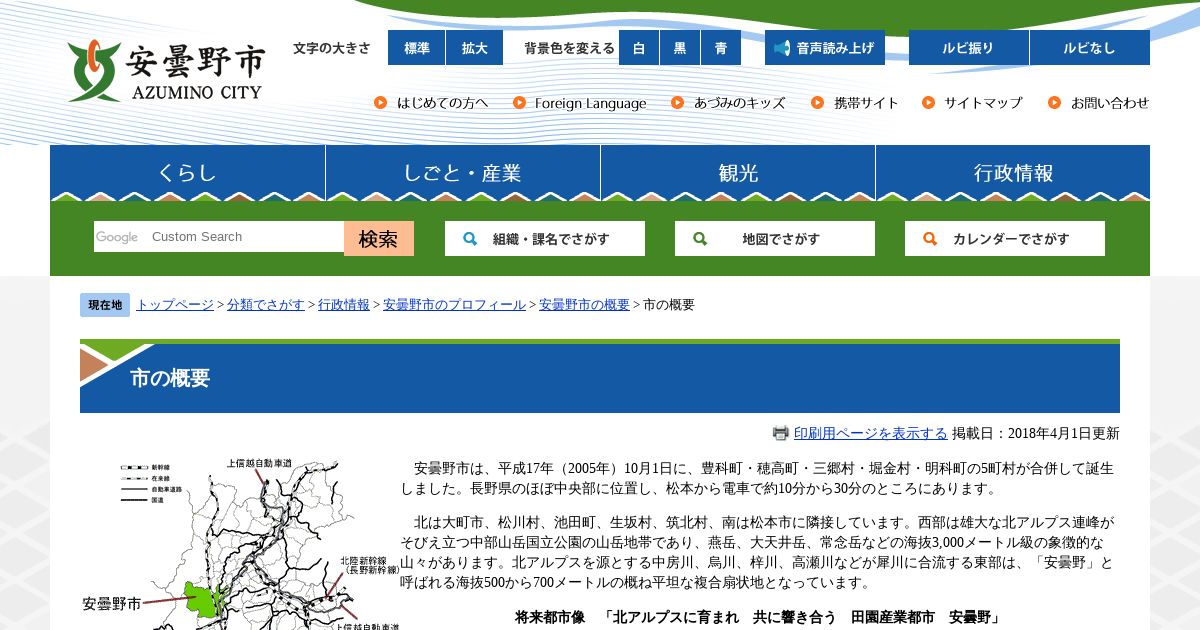Search by 組織・課名でさがす
Image resolution: width=1200 pixels, height=630 pixels.
pyautogui.click(x=545, y=239)
